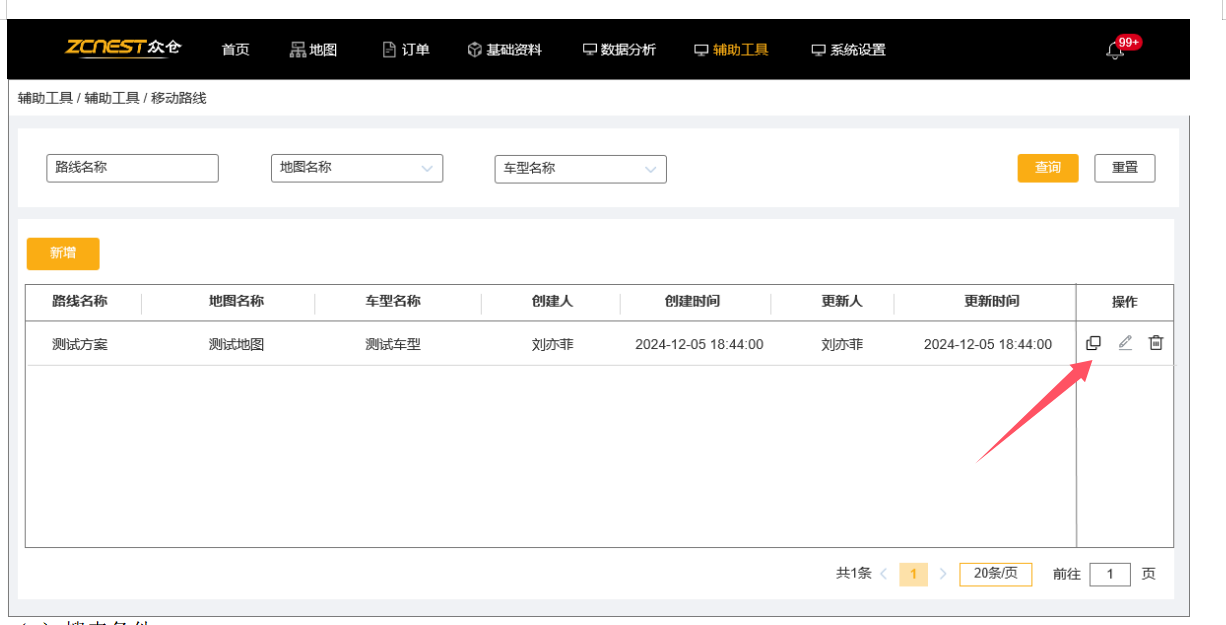Click the delete trash icon in 测试方案 row
Screen dimensions: 1226x625
(x=1156, y=343)
